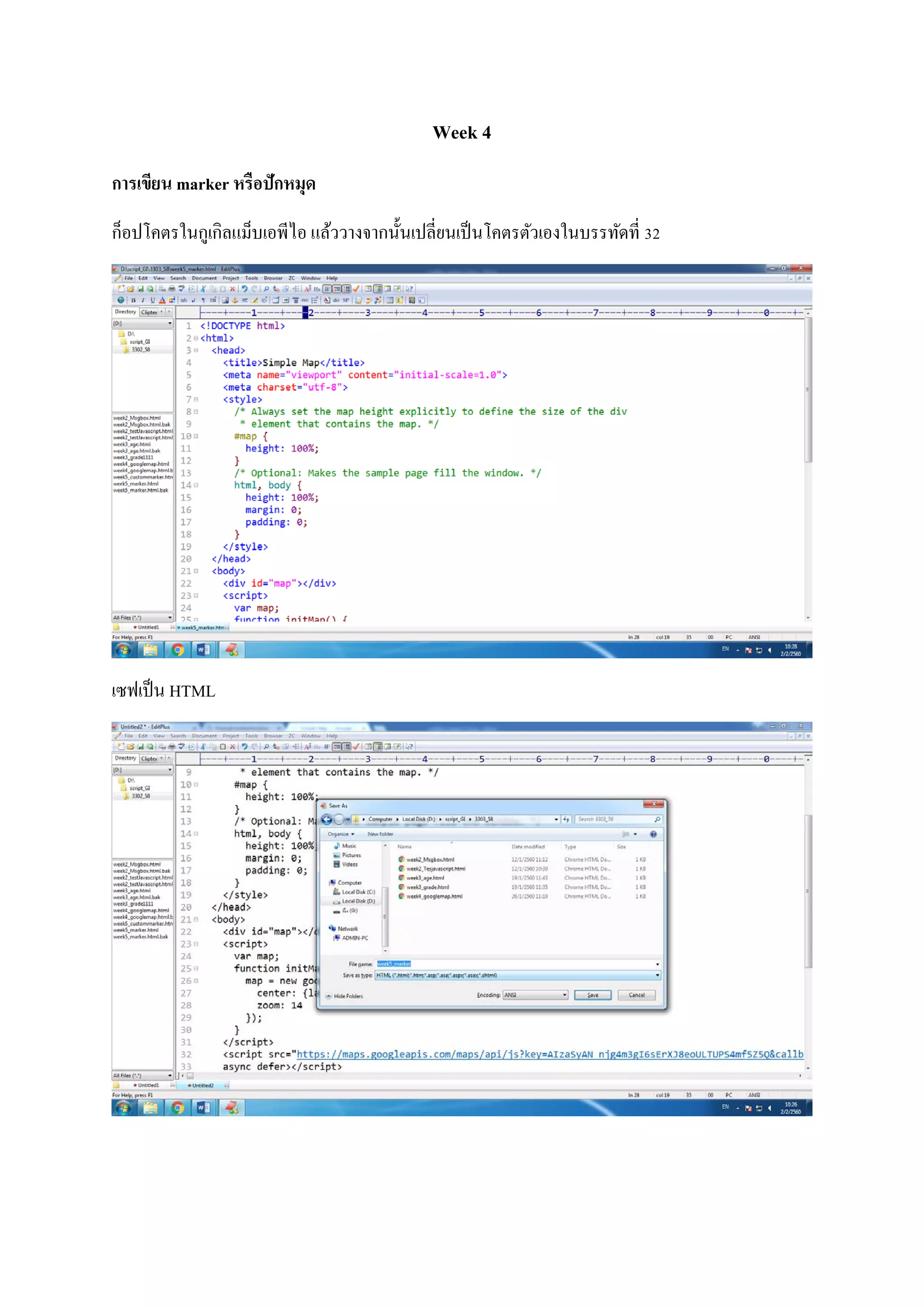
Task: Click the Undo arrow toolbar icon
Action: (x=245, y=289)
